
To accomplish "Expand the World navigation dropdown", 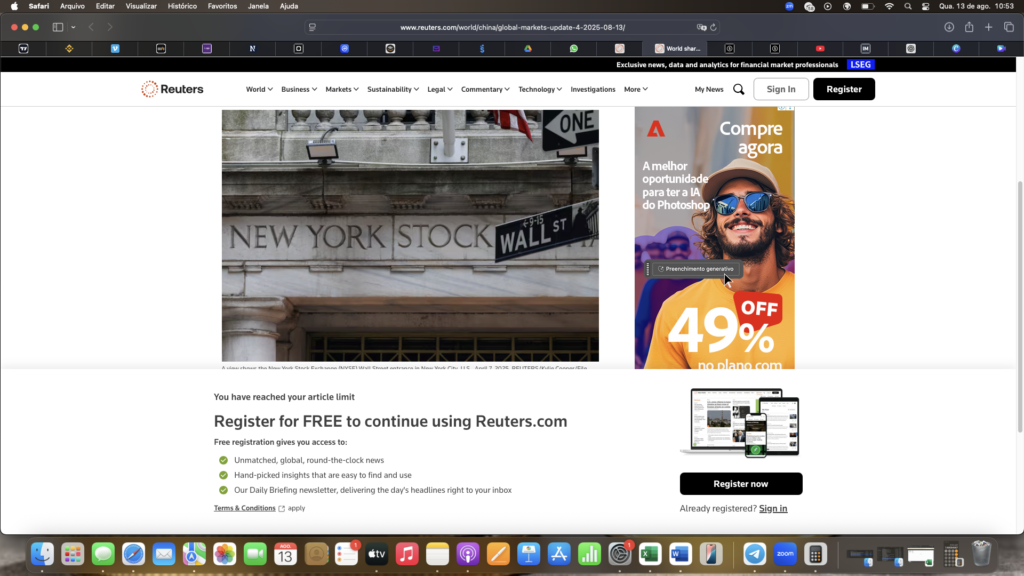I will pos(259,89).
